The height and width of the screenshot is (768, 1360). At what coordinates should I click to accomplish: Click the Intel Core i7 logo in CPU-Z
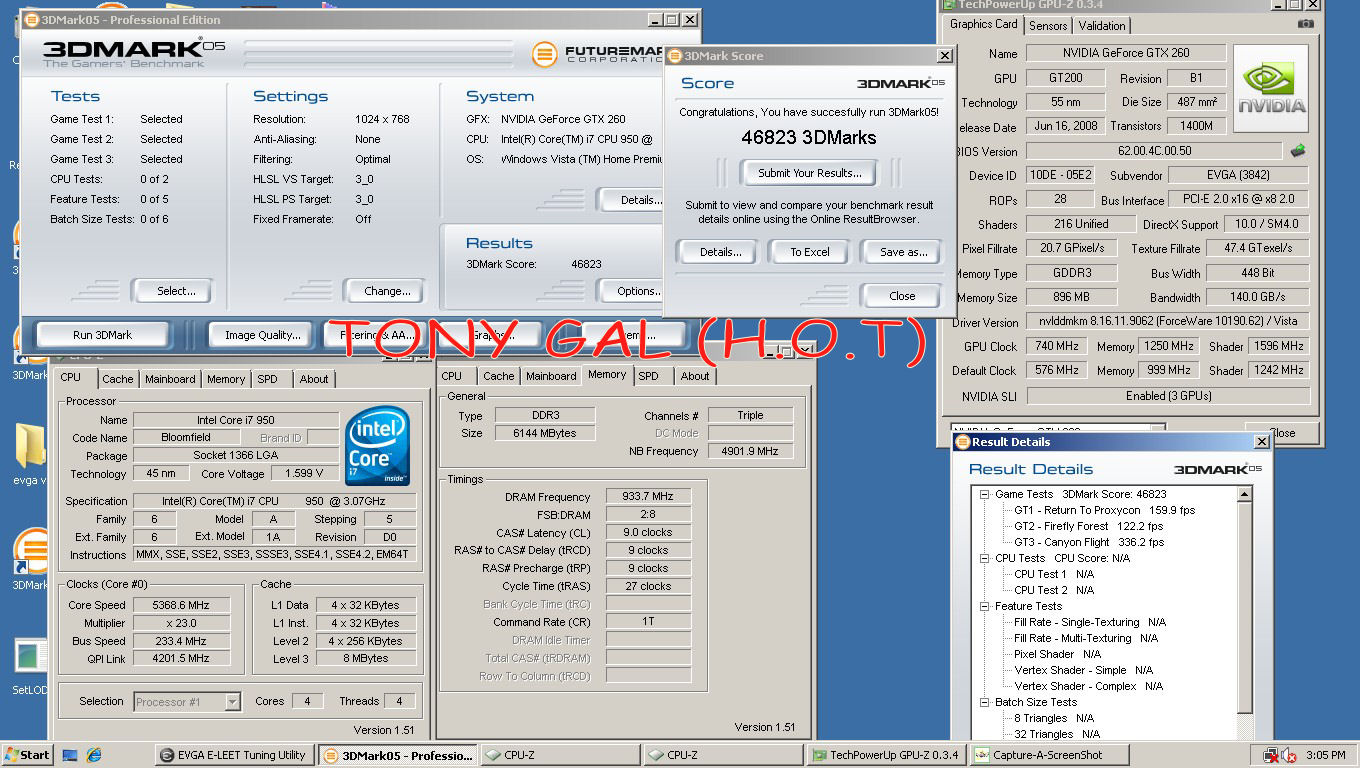[x=375, y=447]
